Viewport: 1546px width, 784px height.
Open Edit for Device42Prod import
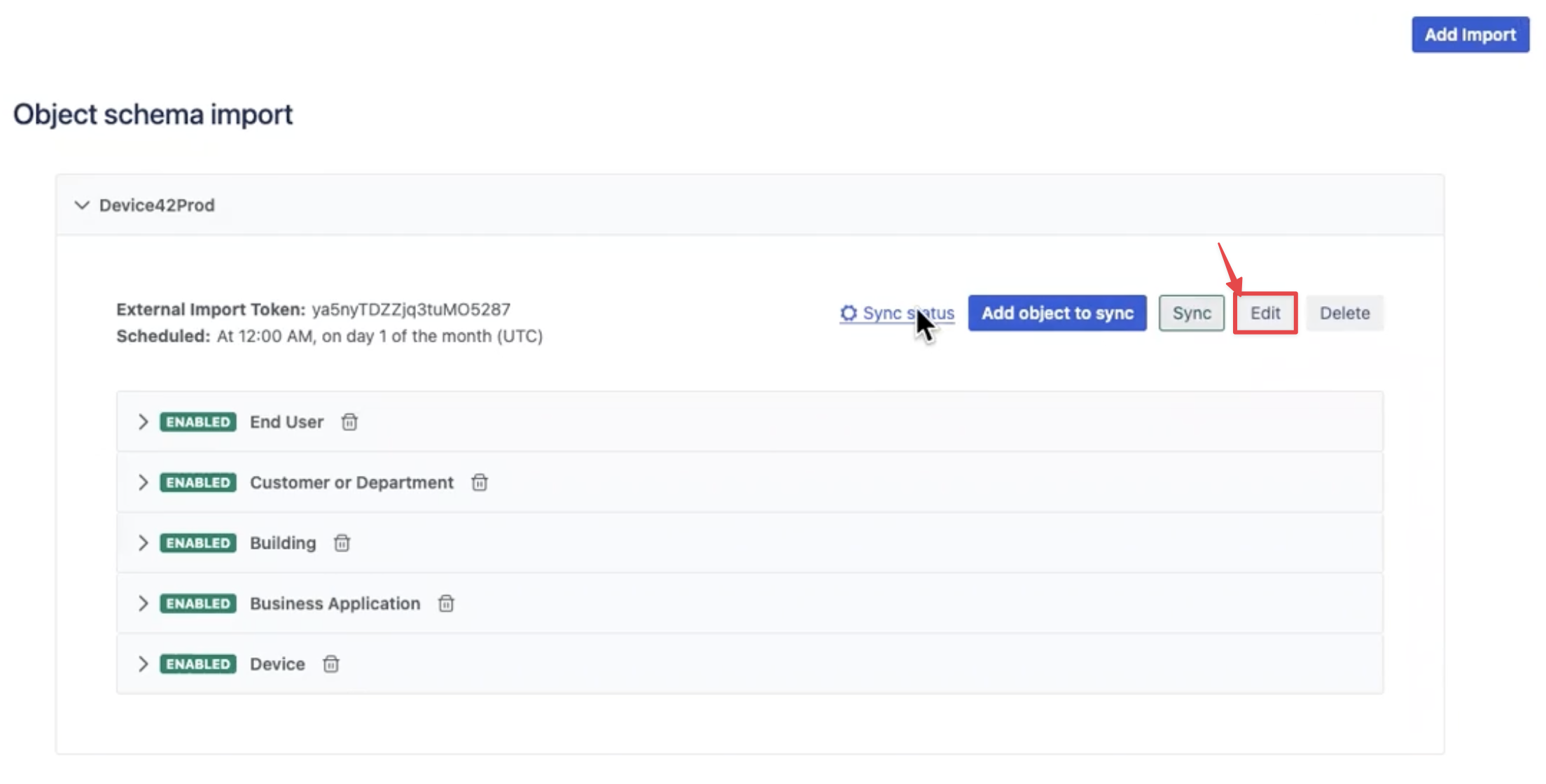click(x=1265, y=313)
